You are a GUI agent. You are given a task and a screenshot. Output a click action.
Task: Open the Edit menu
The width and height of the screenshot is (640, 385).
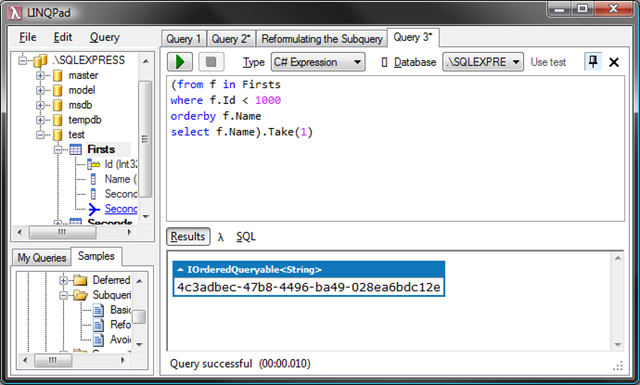(x=63, y=37)
